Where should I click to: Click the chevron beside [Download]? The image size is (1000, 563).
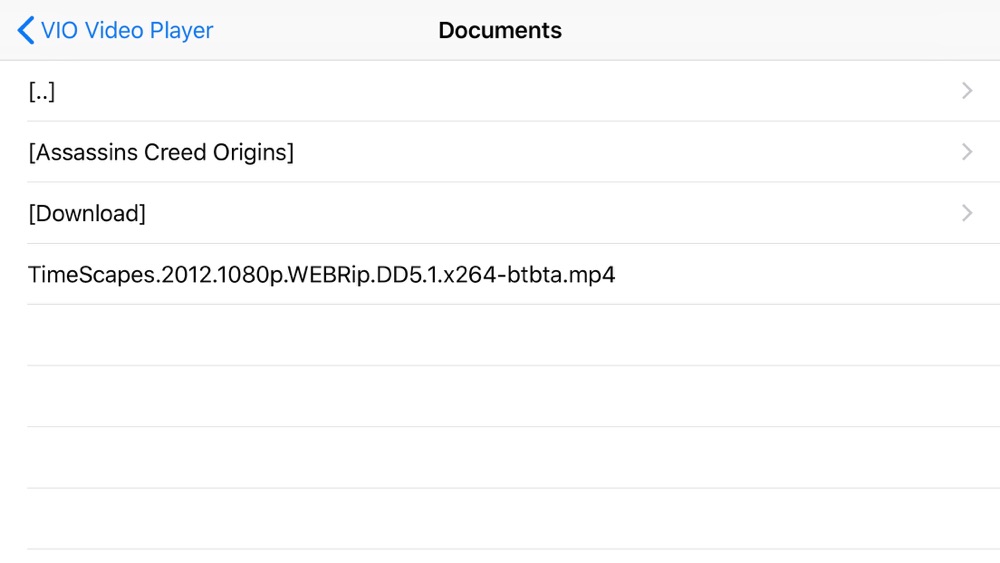click(967, 213)
